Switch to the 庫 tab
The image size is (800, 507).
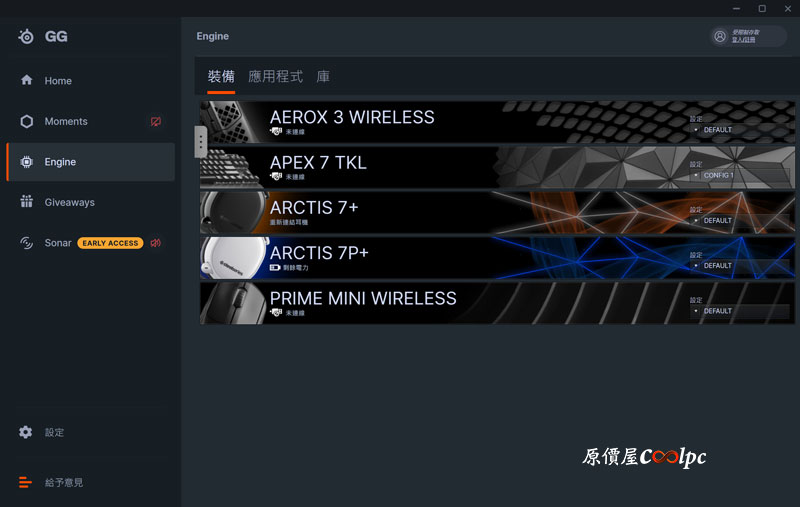coord(323,77)
